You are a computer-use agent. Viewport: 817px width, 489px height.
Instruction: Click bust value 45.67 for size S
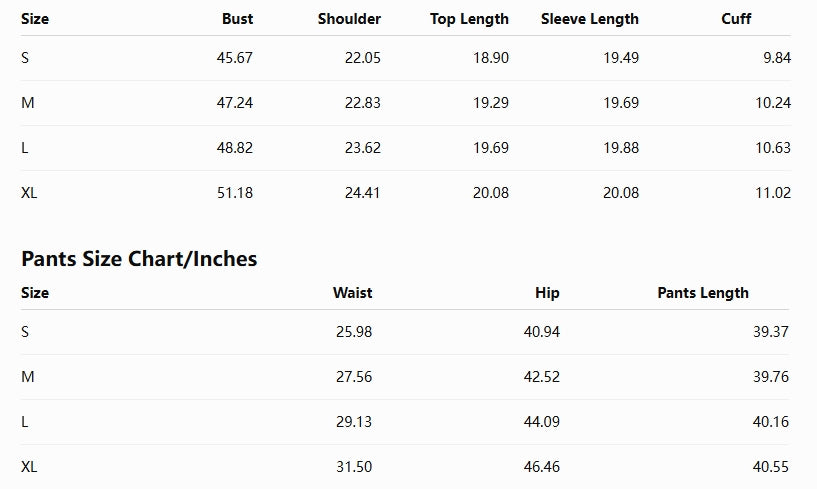click(x=234, y=57)
